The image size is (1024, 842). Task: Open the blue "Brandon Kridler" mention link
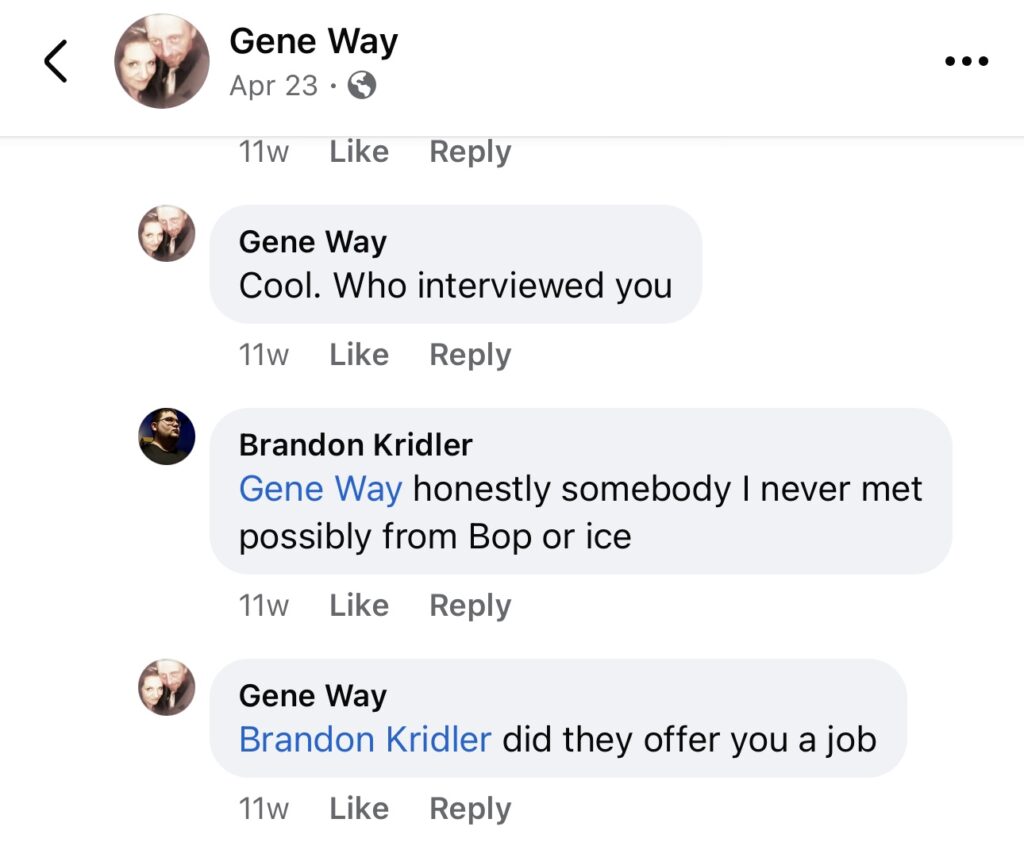pos(365,740)
